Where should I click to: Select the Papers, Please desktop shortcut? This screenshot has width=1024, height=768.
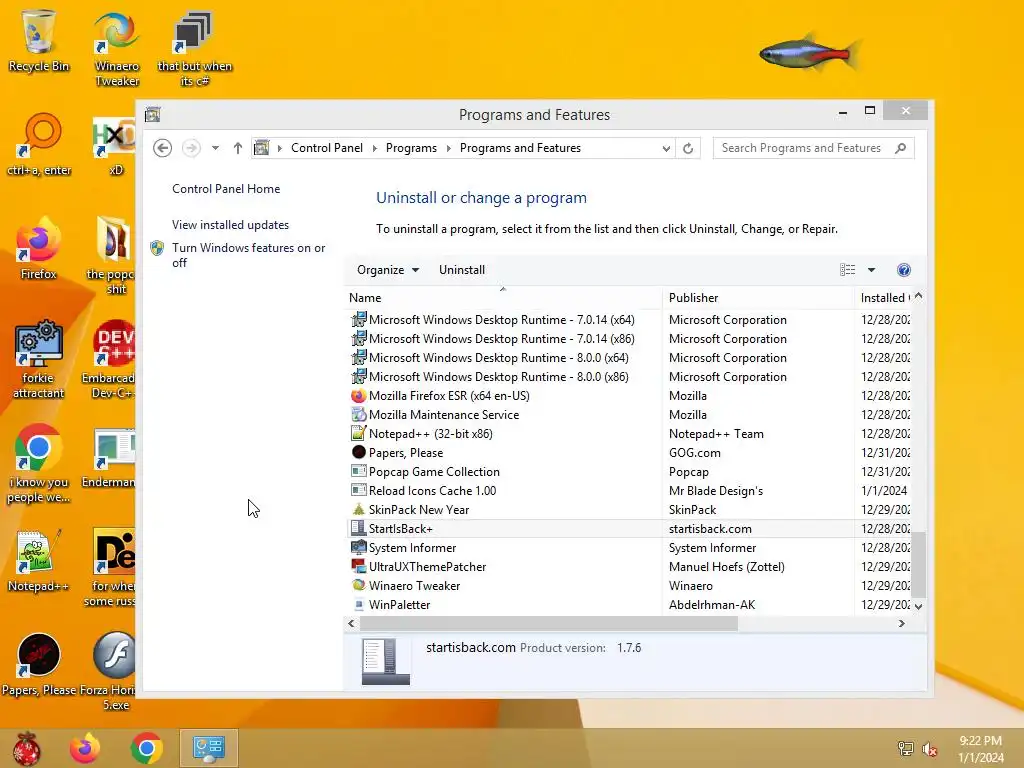tap(39, 664)
